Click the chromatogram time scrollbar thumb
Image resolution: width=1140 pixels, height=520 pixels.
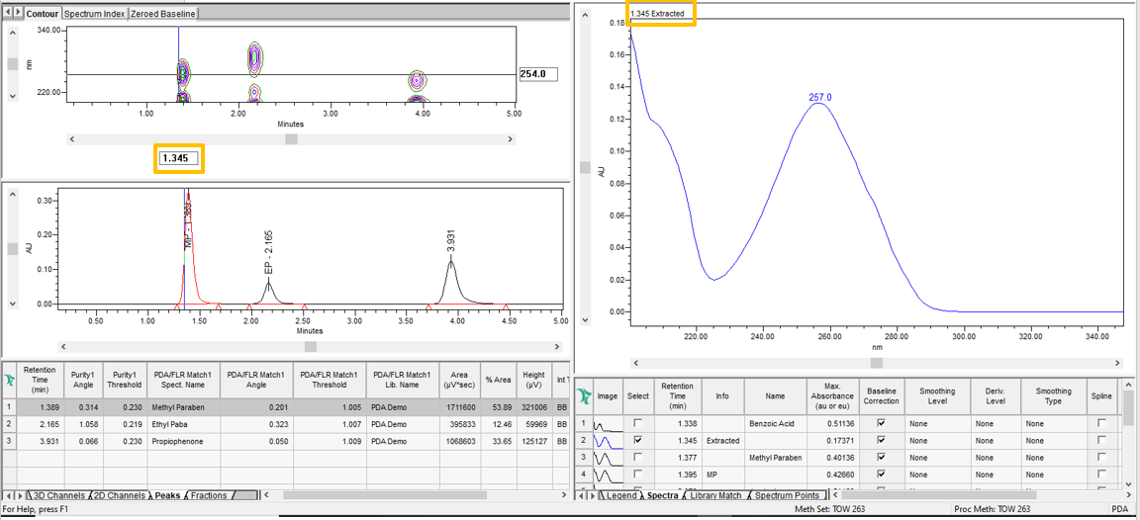click(x=310, y=347)
